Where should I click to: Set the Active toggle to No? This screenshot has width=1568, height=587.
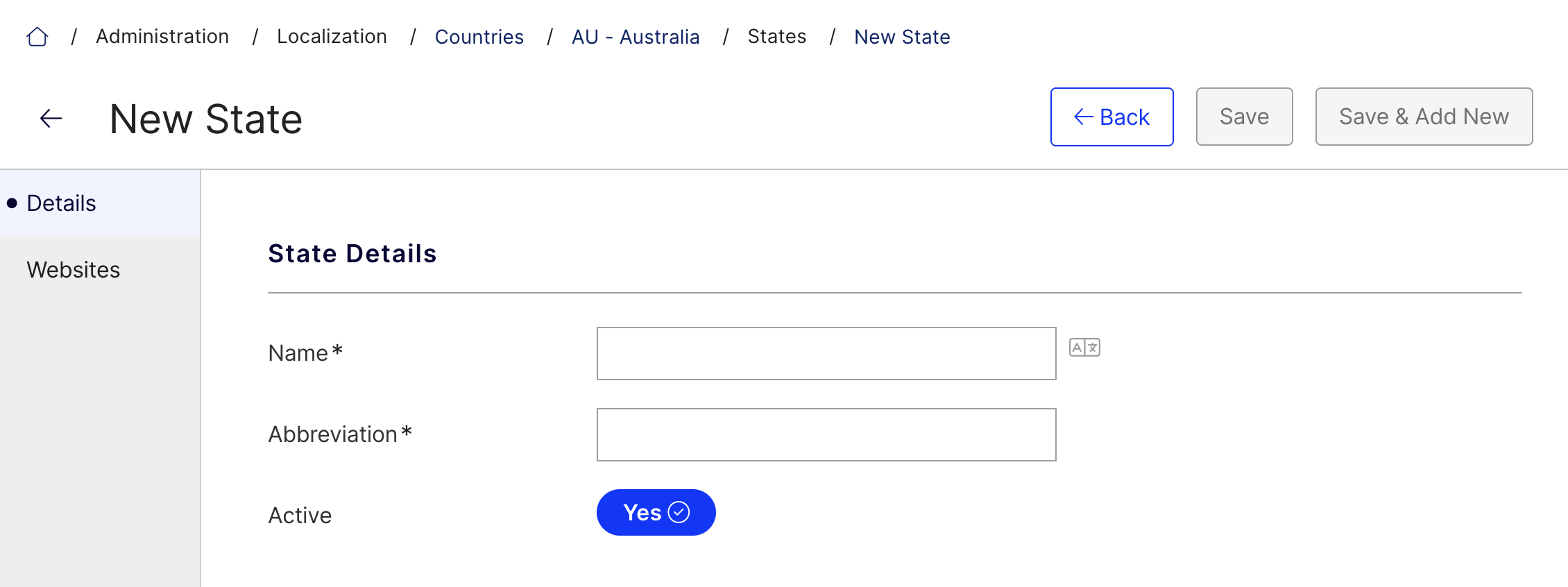[x=656, y=512]
